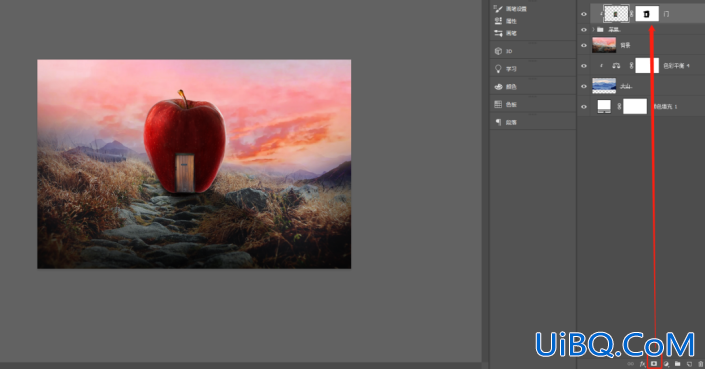
Task: Select the layer named 大山
Action: point(626,86)
